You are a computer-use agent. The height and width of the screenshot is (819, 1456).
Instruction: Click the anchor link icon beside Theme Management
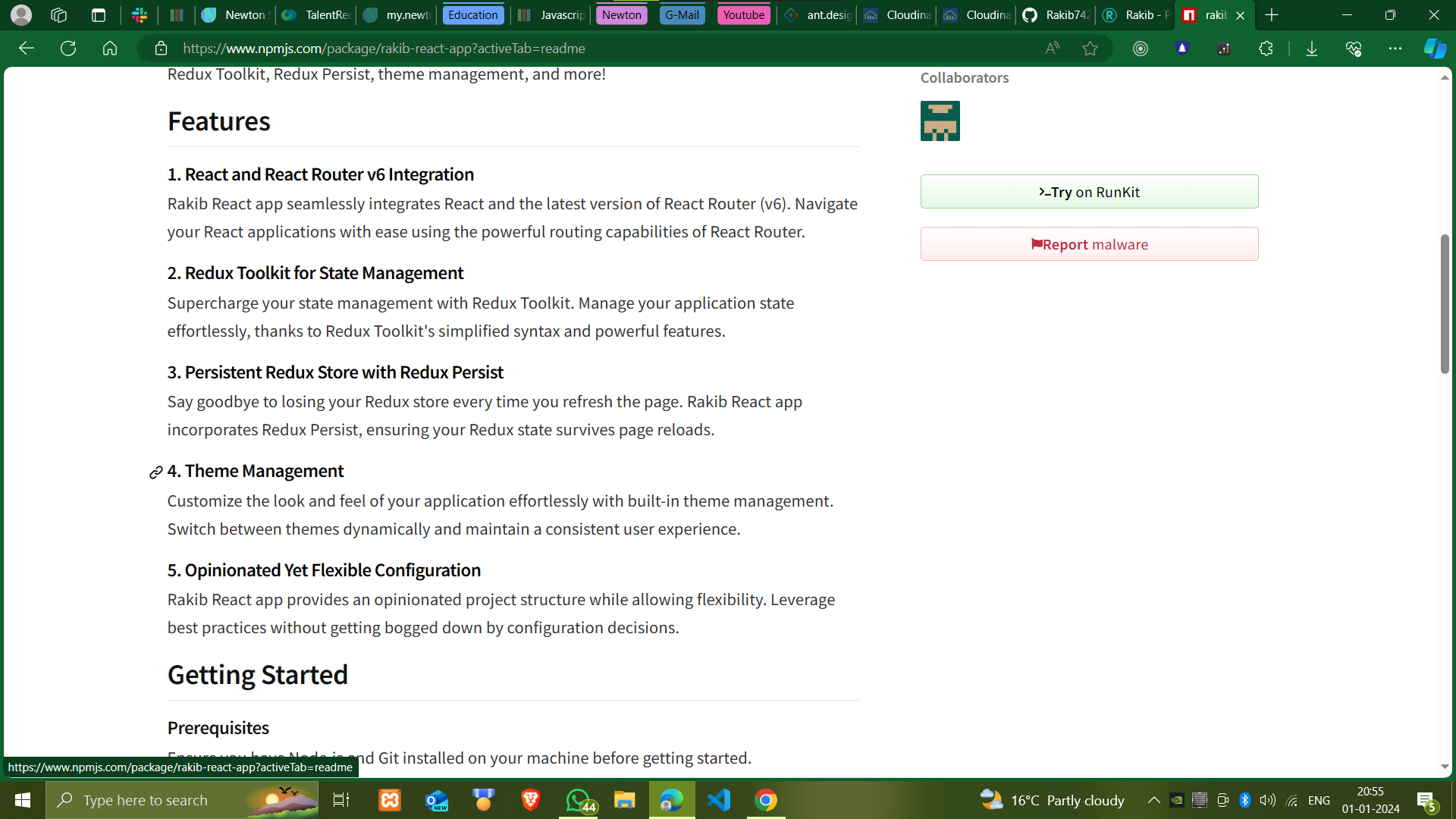click(155, 472)
